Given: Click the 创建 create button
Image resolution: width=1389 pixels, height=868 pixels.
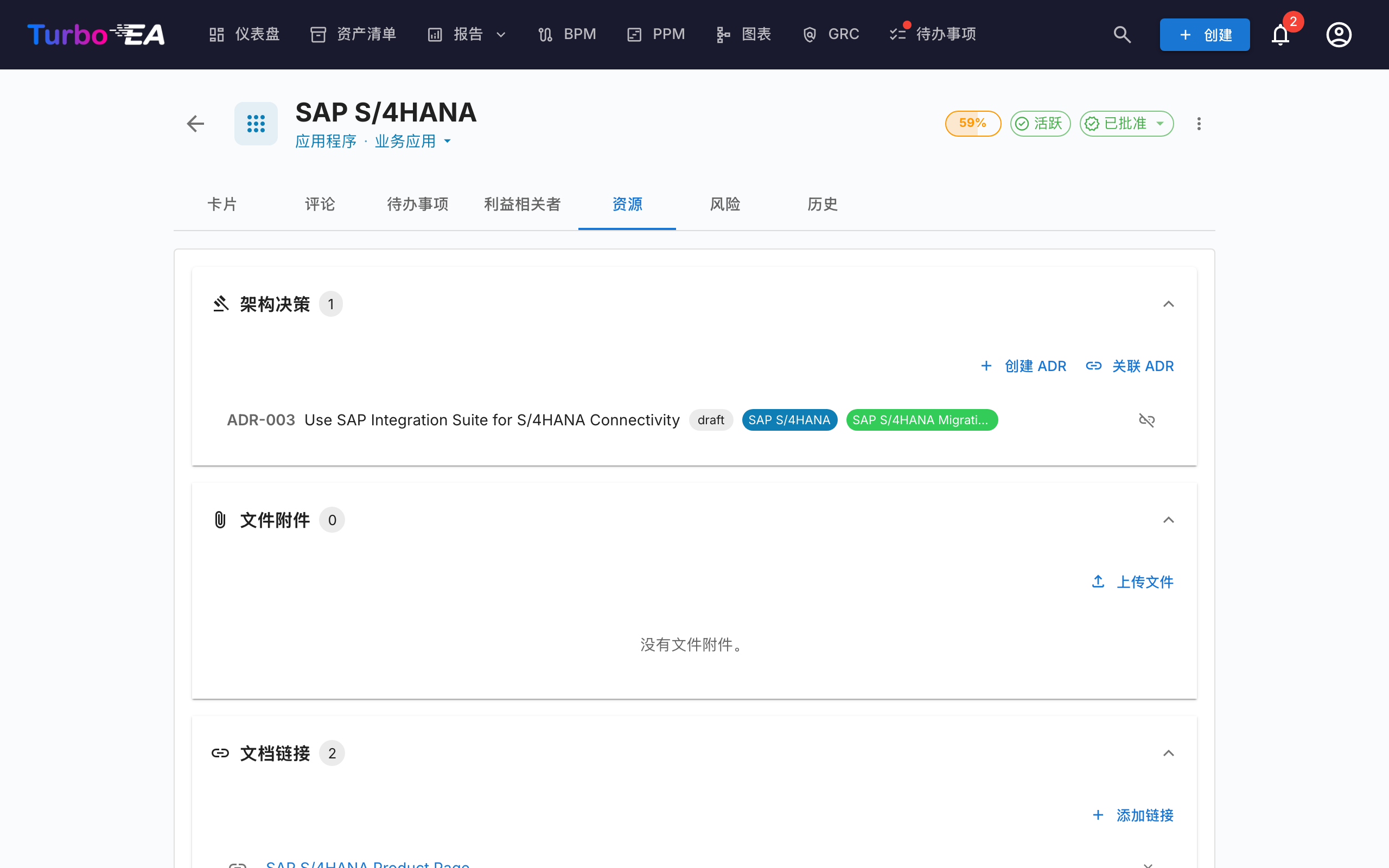Looking at the screenshot, I should pos(1204,34).
